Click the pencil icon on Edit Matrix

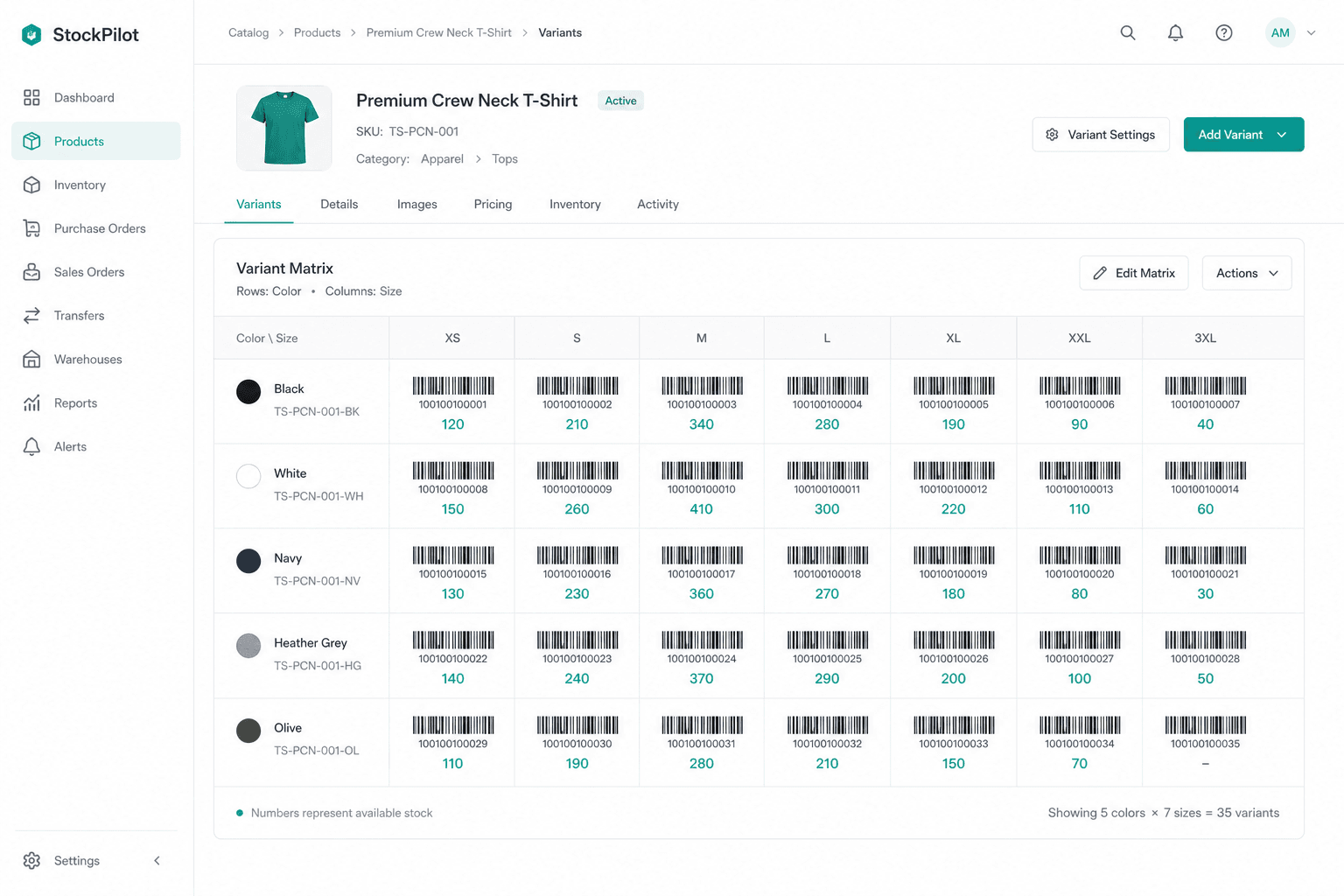[1100, 273]
